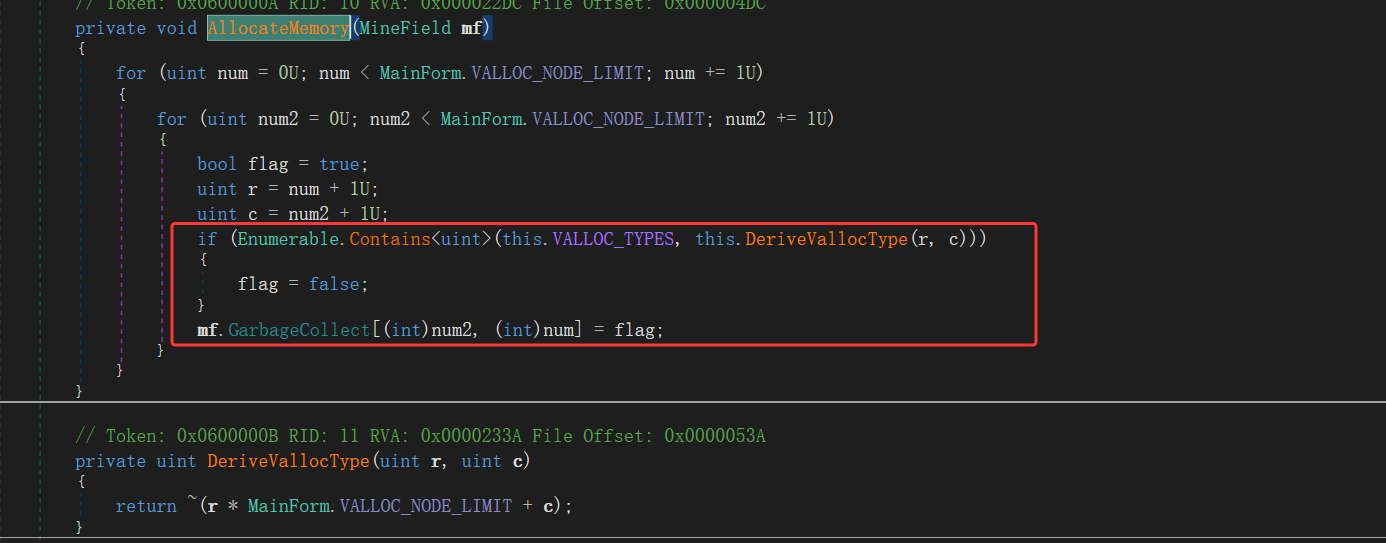Click the Token 0x0600000B RID 11 comment line

[421, 436]
